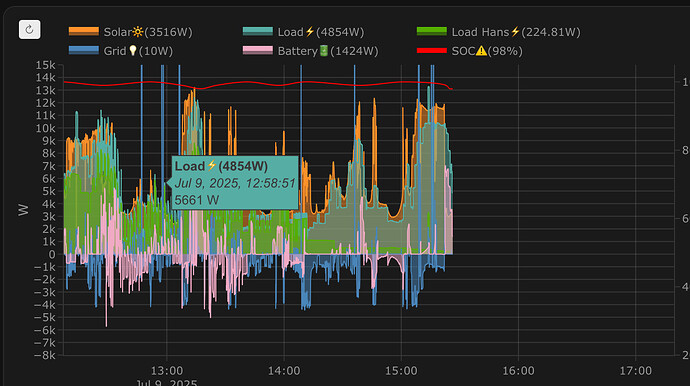Viewport: 690px width, 386px height.
Task: Toggle the SOC (98%) legend entry
Action: [470, 51]
